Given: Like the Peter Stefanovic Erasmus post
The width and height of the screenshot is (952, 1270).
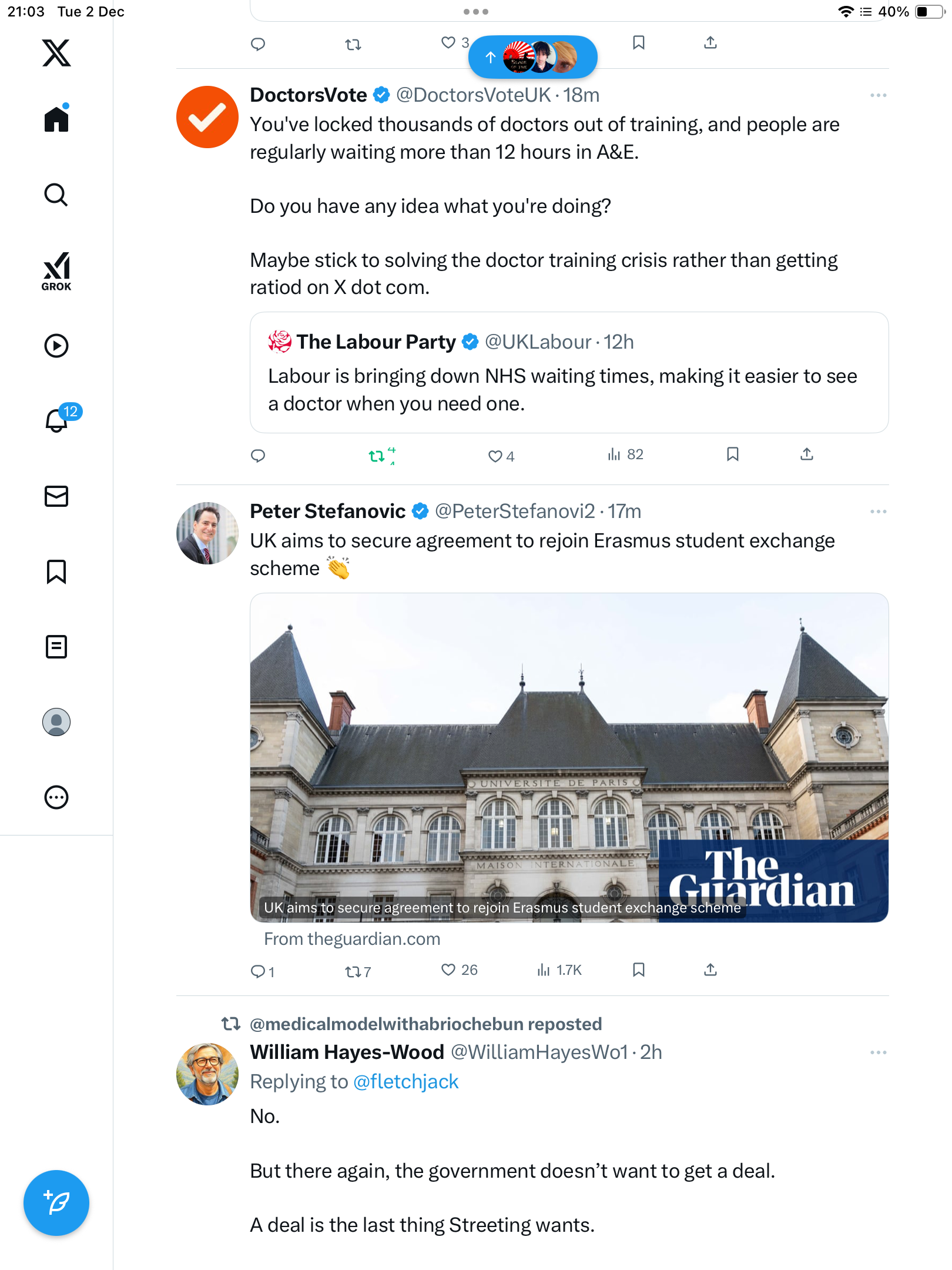Looking at the screenshot, I should pos(449,970).
